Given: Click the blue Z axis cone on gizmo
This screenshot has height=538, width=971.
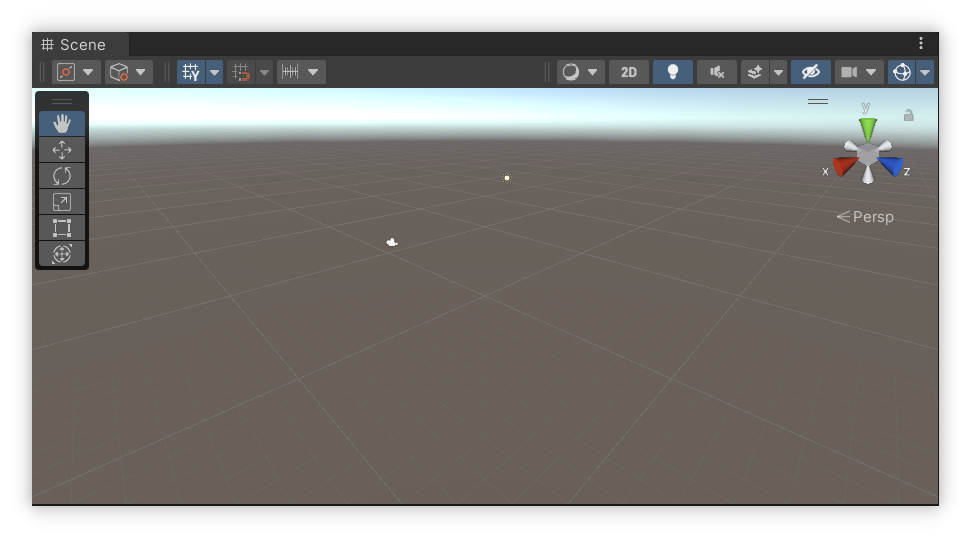Looking at the screenshot, I should (892, 166).
